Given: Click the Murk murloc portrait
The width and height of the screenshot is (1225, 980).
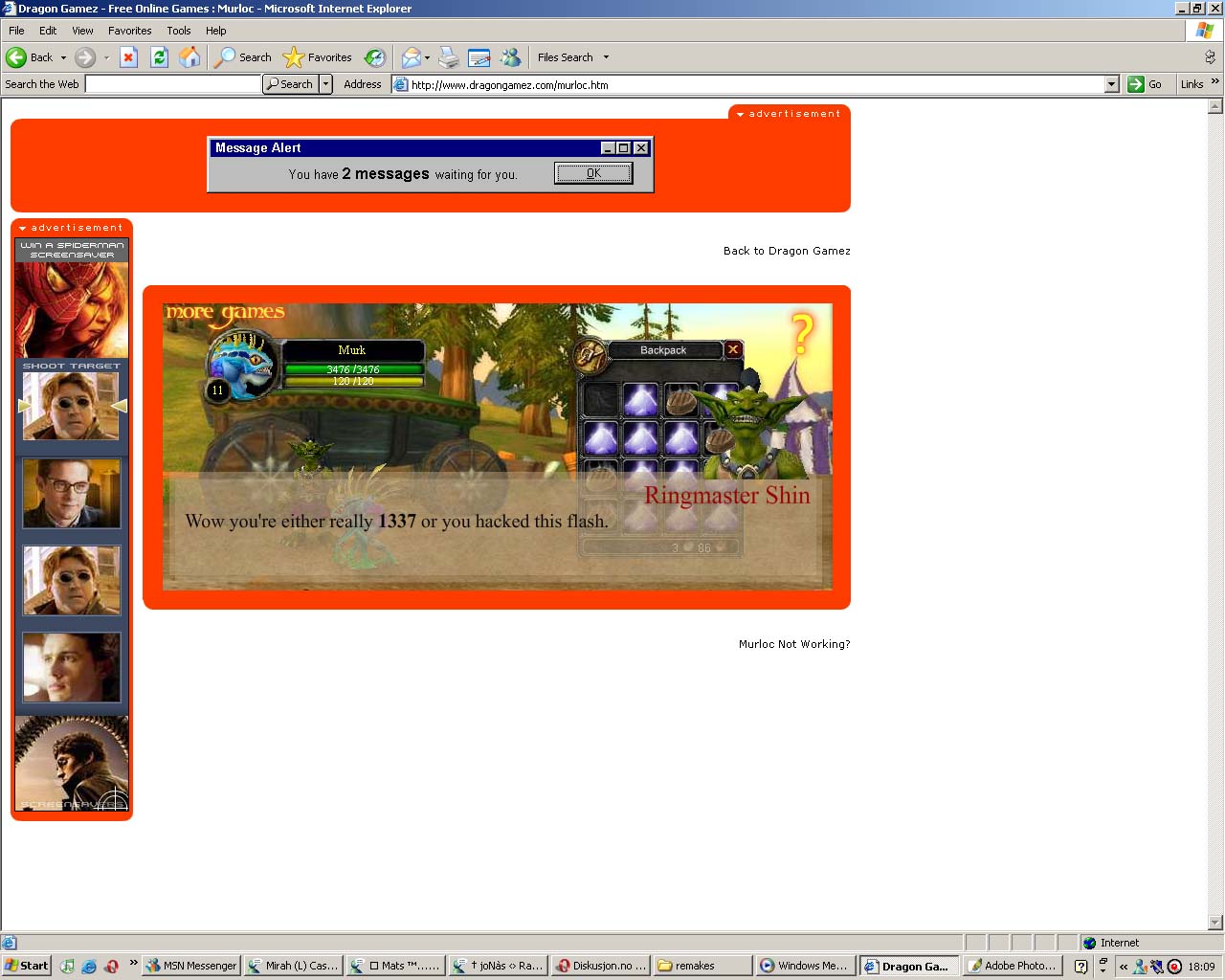Looking at the screenshot, I should (x=242, y=365).
